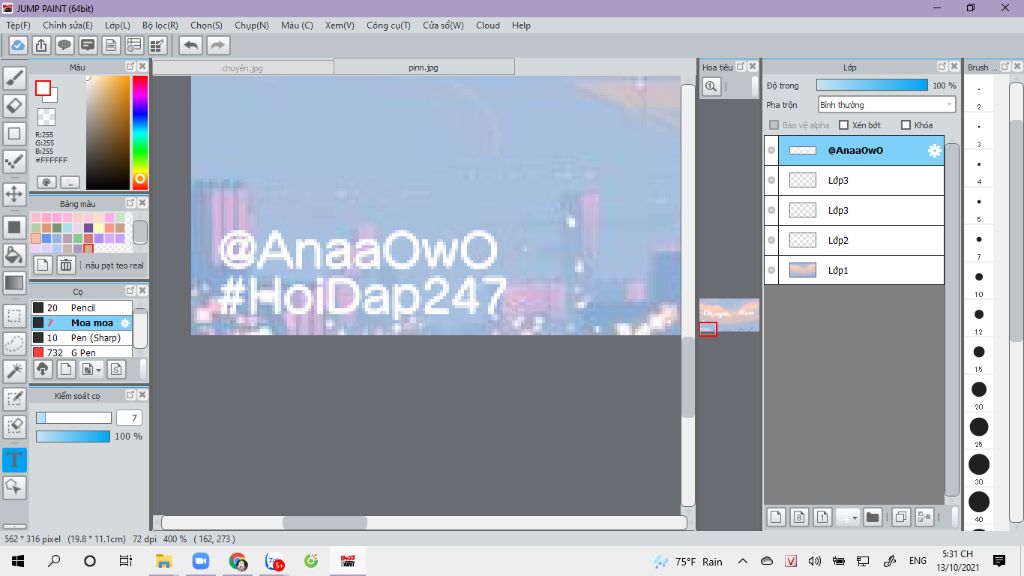Select the Brush tool in left toolbar
1024x576 pixels.
(x=14, y=78)
